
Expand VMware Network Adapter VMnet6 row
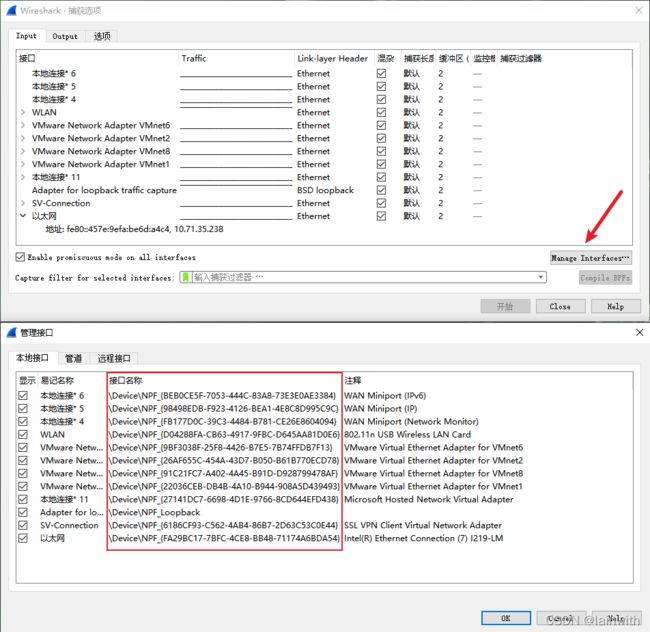click(x=23, y=125)
